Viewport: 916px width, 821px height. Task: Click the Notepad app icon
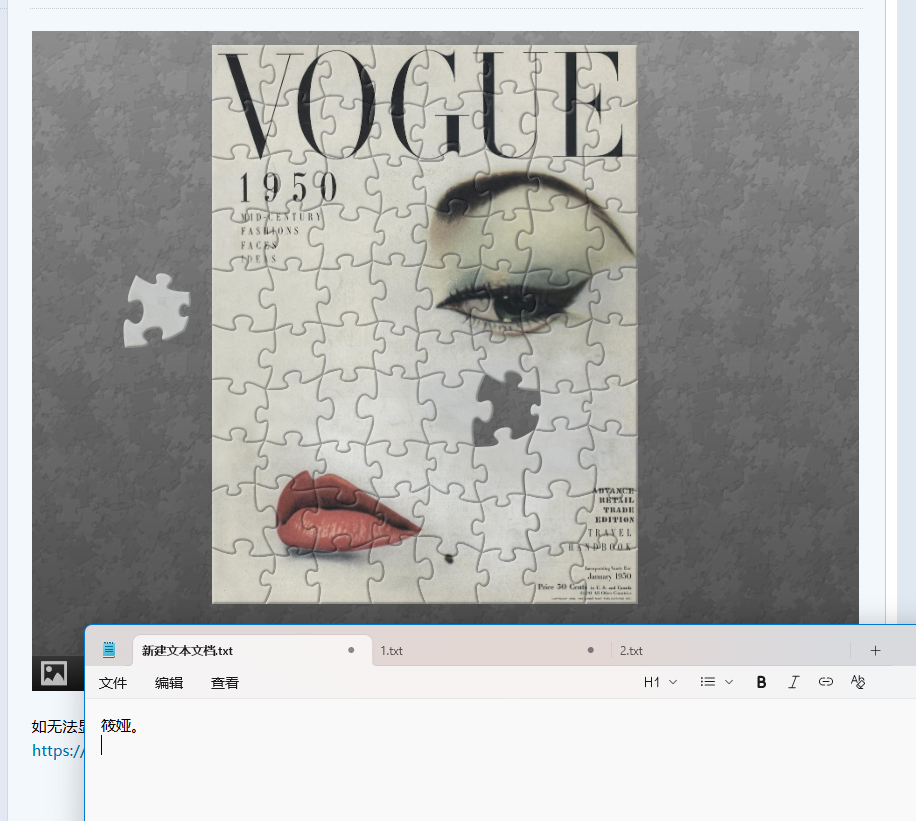(109, 650)
